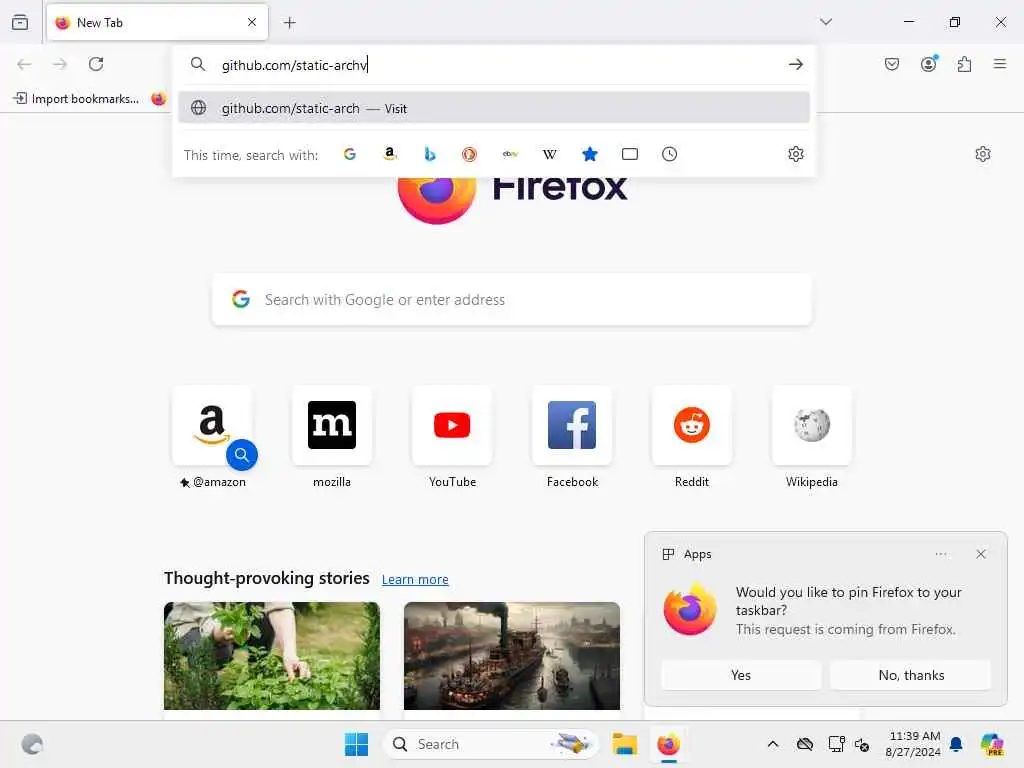
Task: Click No, thanks on pin prompt
Action: (x=911, y=675)
